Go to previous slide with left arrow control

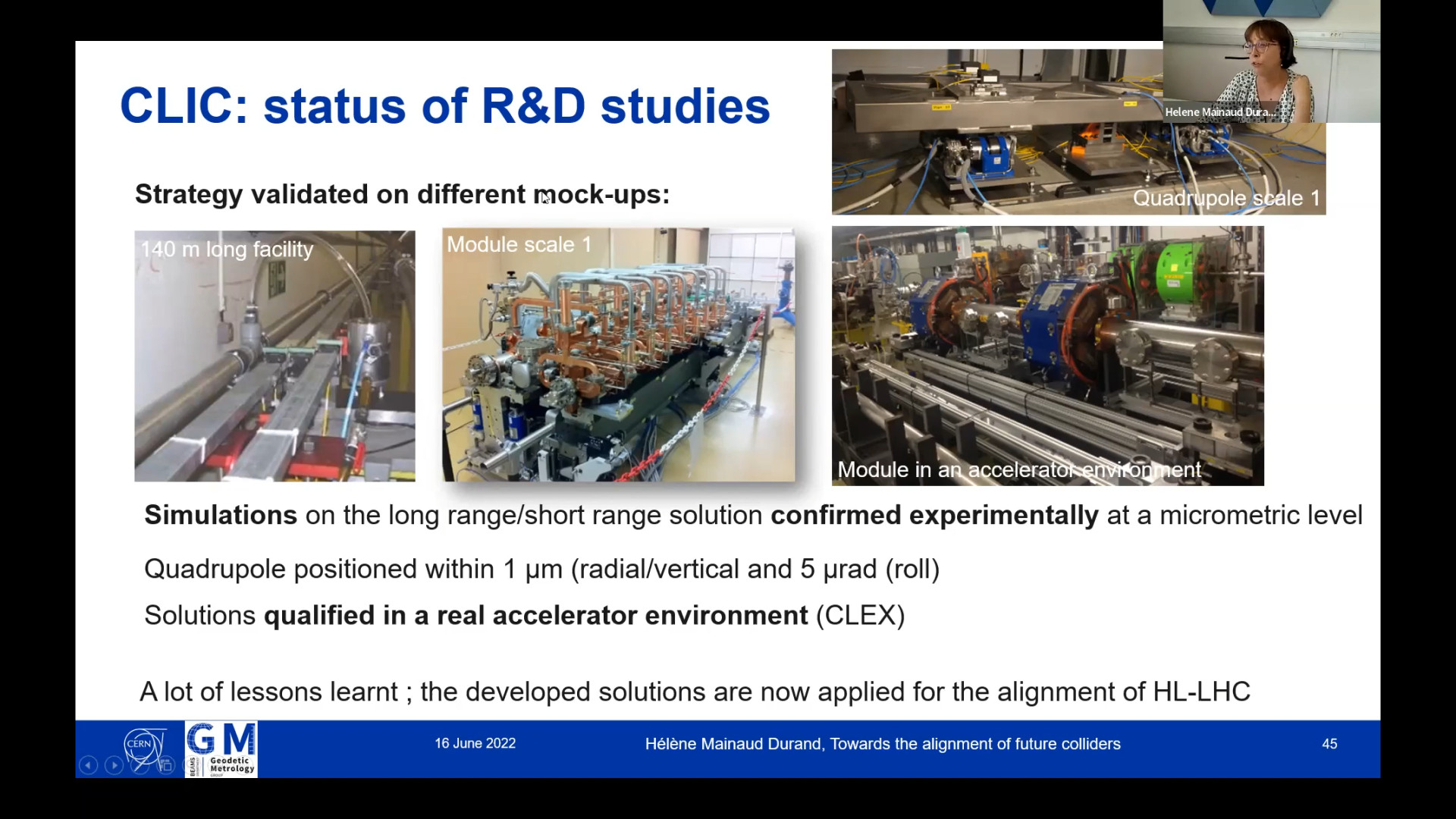[x=88, y=765]
